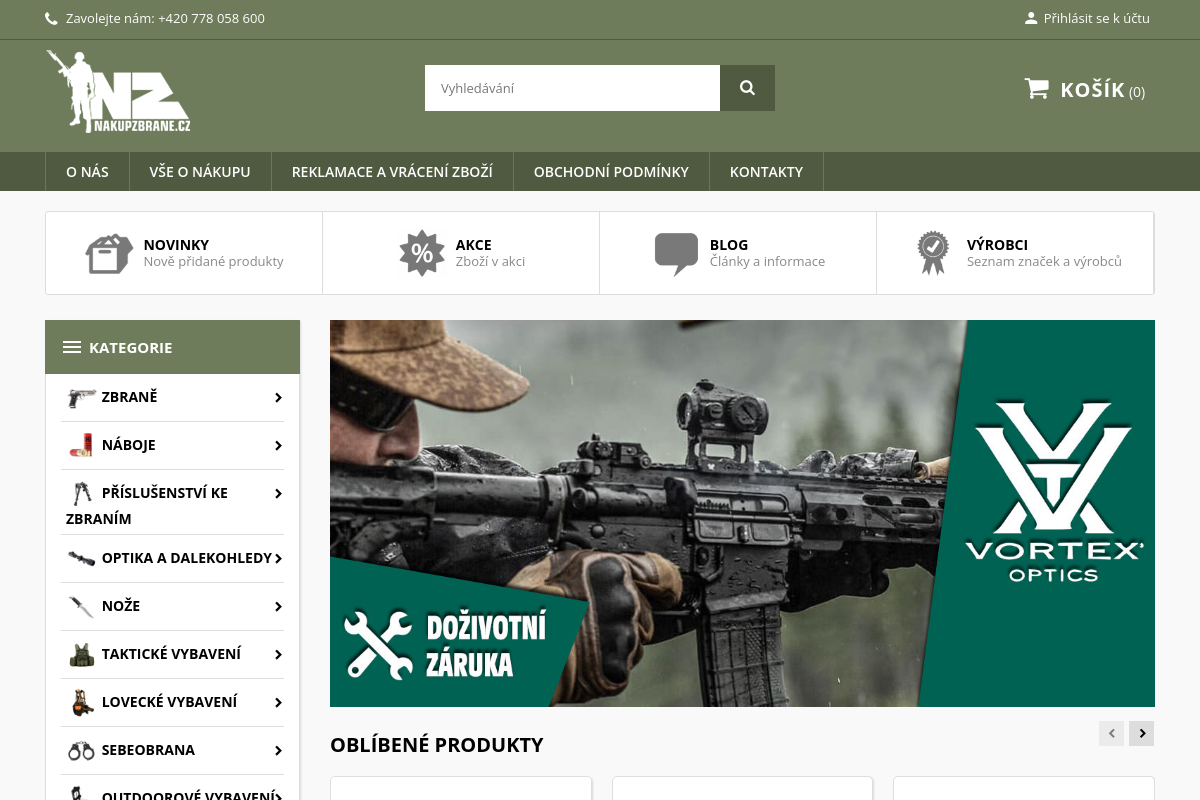The height and width of the screenshot is (800, 1200).
Task: Click the hamburger icon next to Kategorie
Action: pos(72,347)
